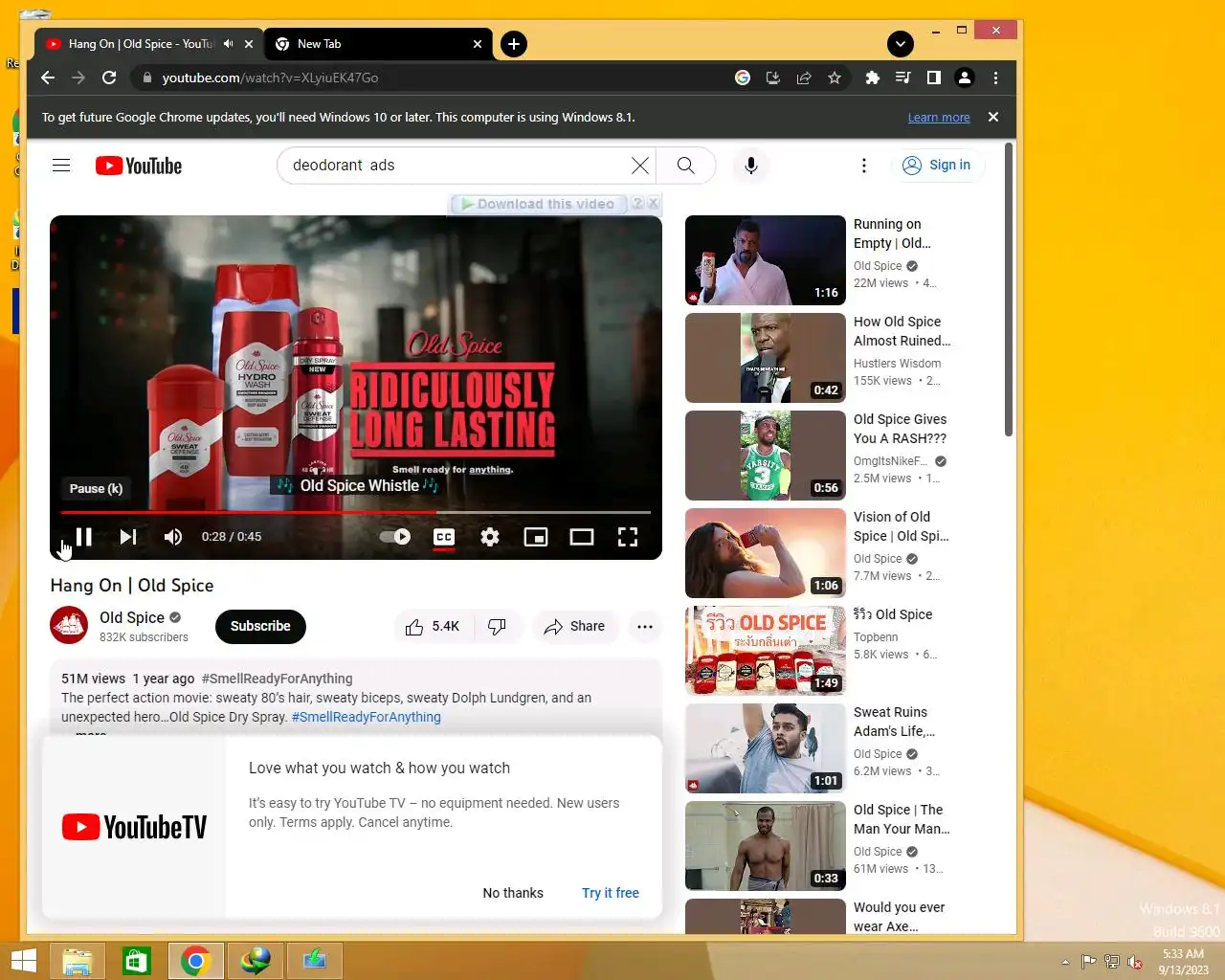Open File Explorer from taskbar

pos(78,961)
